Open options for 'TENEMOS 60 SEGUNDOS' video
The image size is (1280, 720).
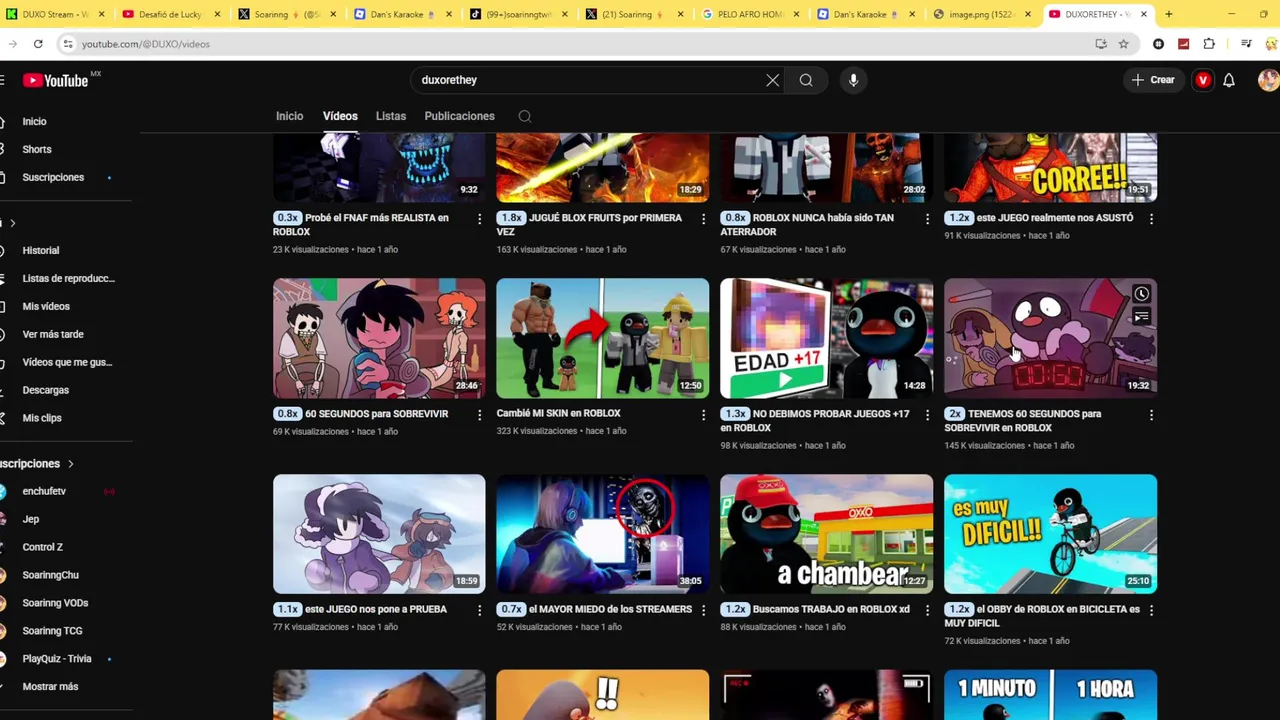(x=1151, y=414)
